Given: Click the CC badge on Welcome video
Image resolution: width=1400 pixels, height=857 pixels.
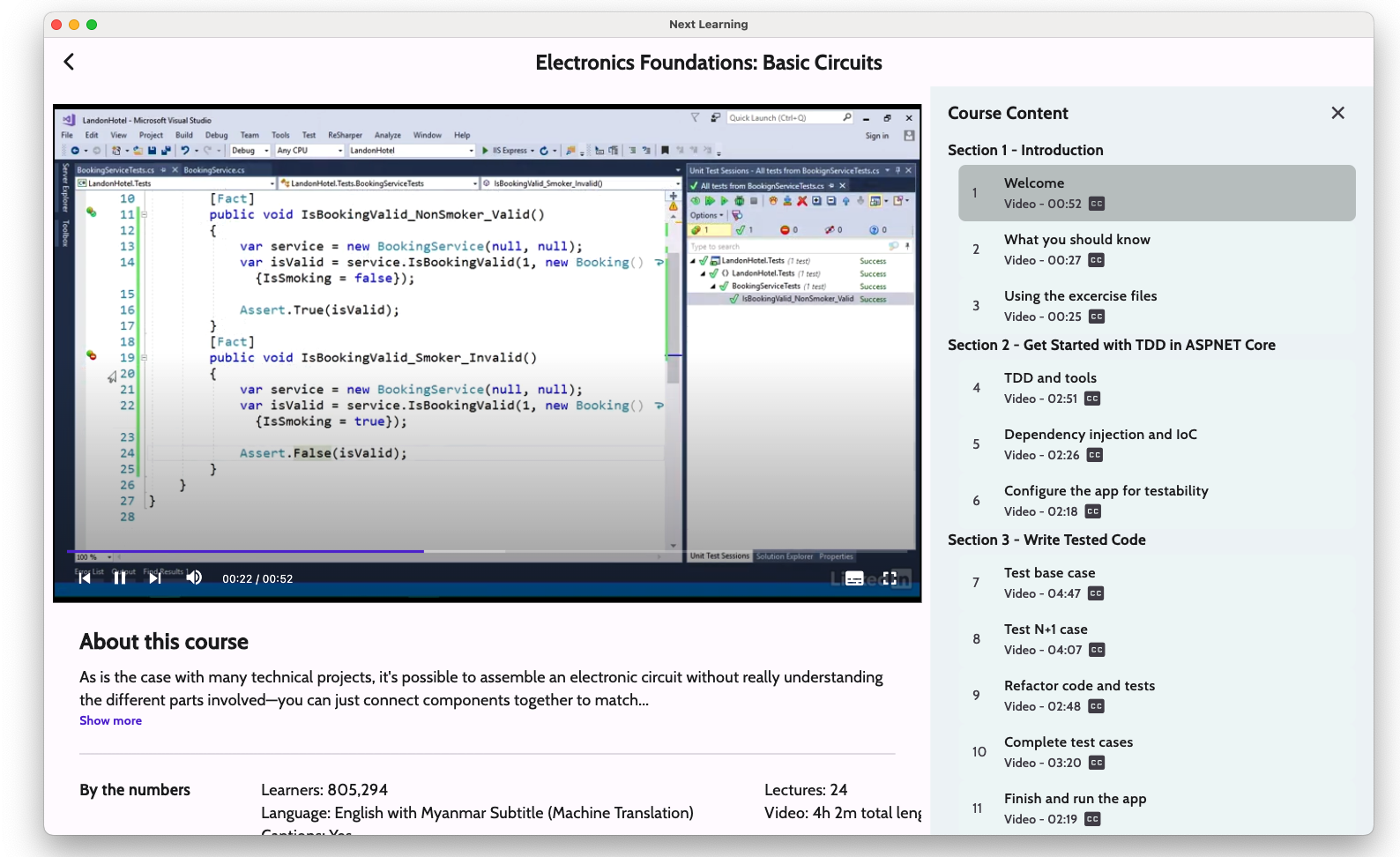Looking at the screenshot, I should (x=1096, y=204).
